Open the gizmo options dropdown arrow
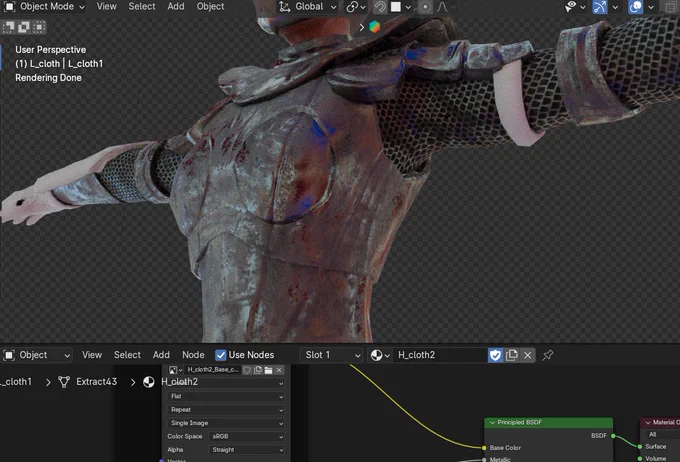680x462 pixels. click(615, 7)
